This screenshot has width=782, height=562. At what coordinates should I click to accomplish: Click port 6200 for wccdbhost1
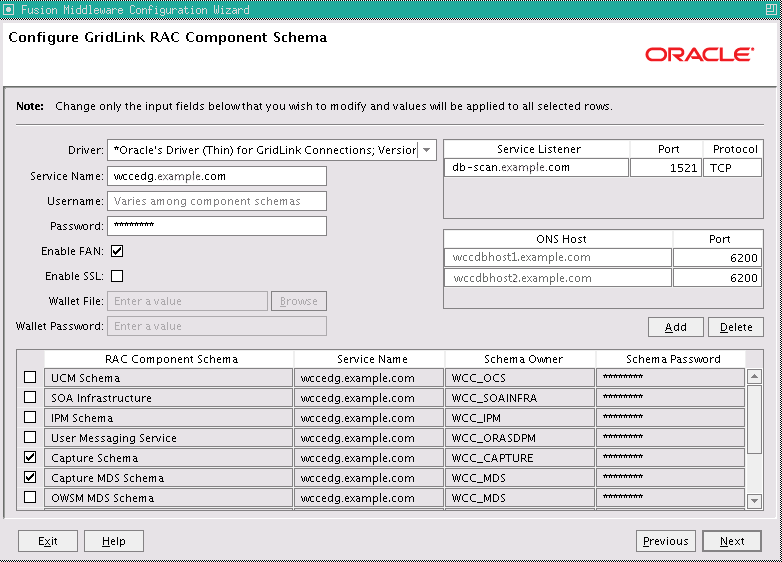717,257
